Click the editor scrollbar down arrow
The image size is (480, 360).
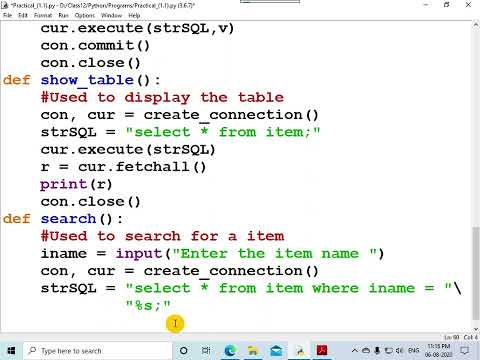pos(476,328)
